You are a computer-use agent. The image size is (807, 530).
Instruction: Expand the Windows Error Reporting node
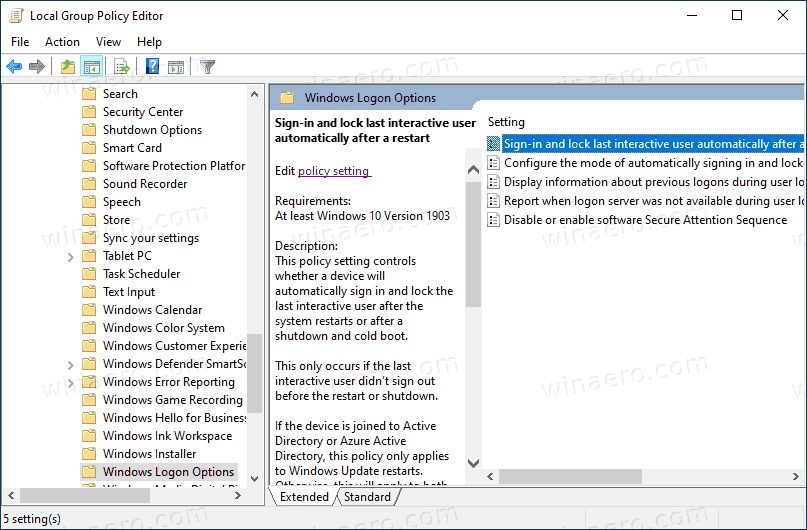coord(71,382)
